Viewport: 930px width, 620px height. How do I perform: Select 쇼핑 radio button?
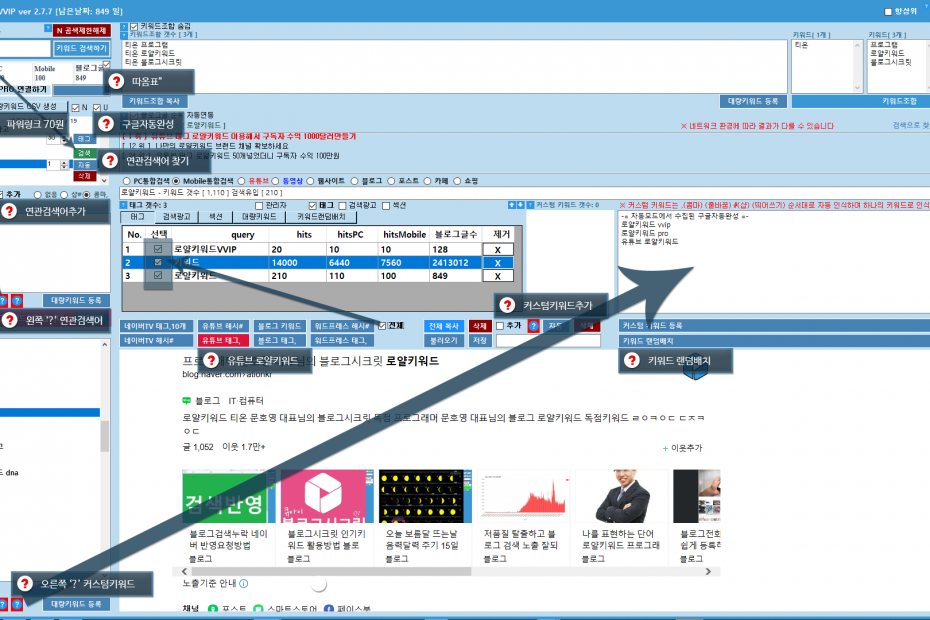(457, 181)
